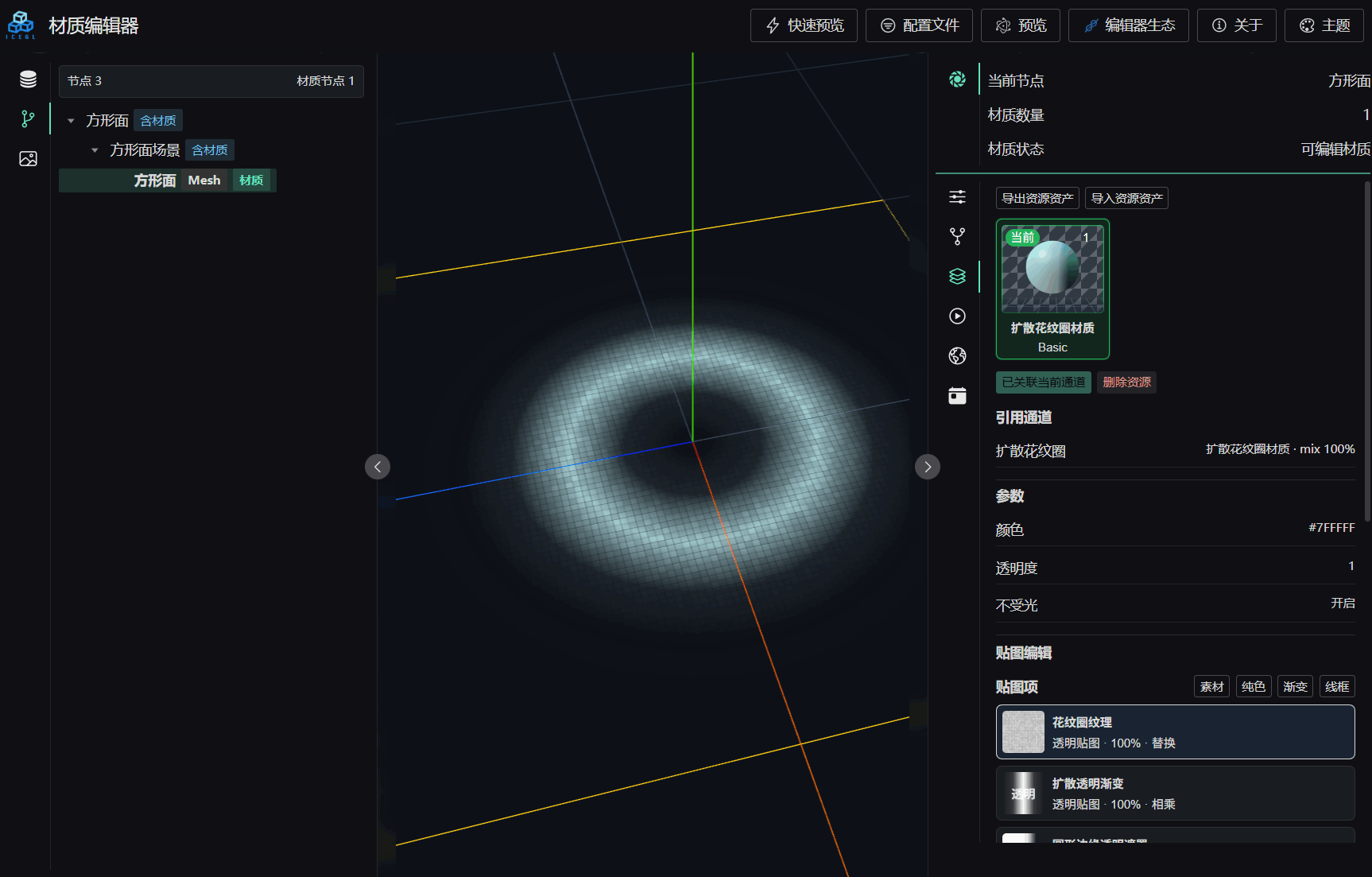Open the play circle animation tab
1372x877 pixels.
(x=957, y=316)
